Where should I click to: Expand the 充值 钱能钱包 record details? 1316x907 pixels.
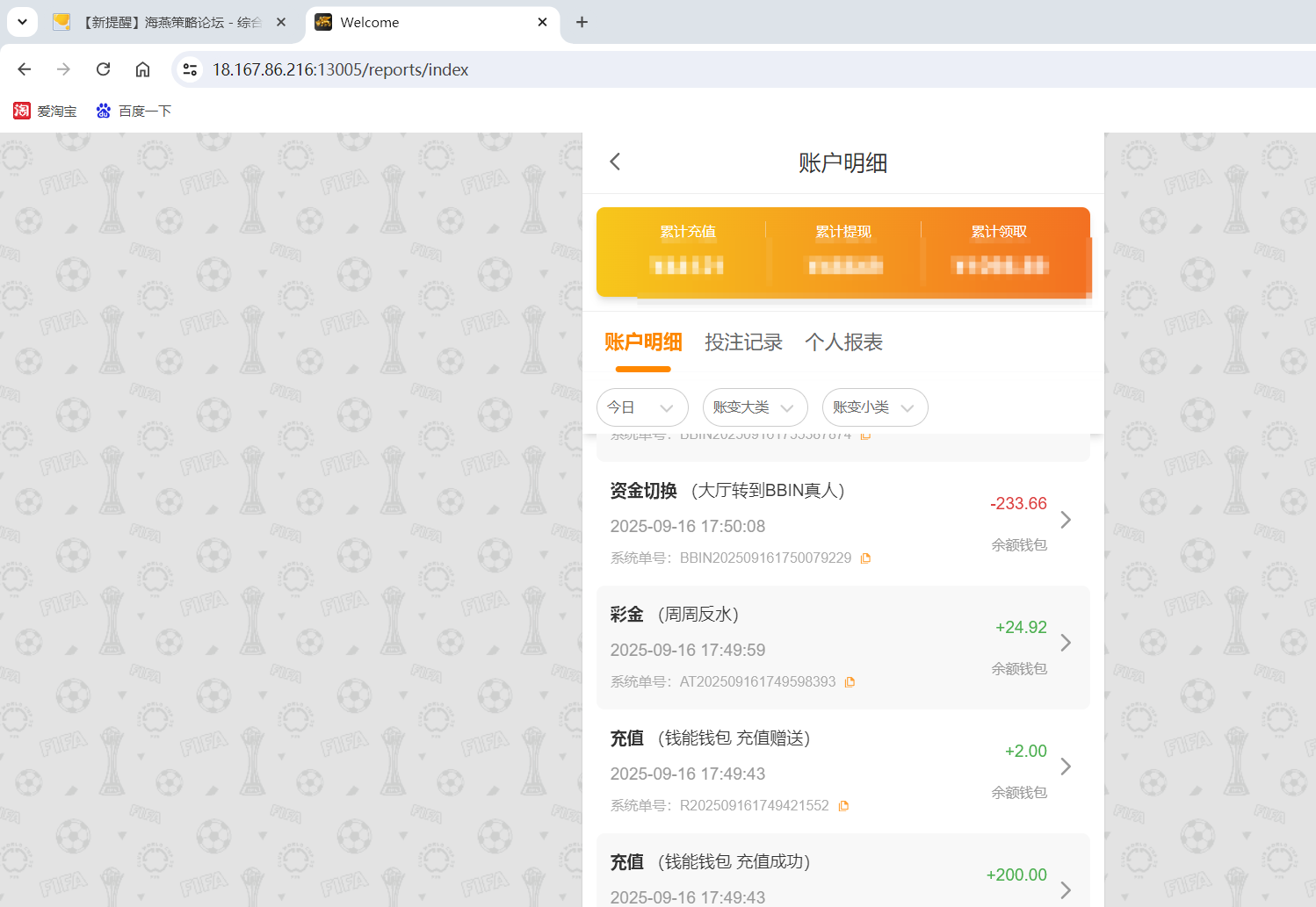(1066, 767)
